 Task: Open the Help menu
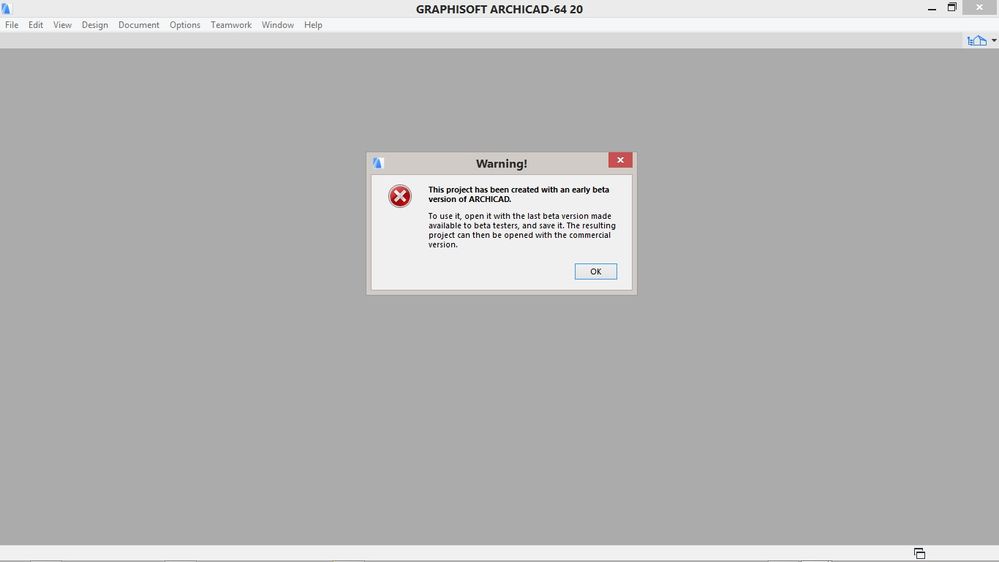click(313, 25)
